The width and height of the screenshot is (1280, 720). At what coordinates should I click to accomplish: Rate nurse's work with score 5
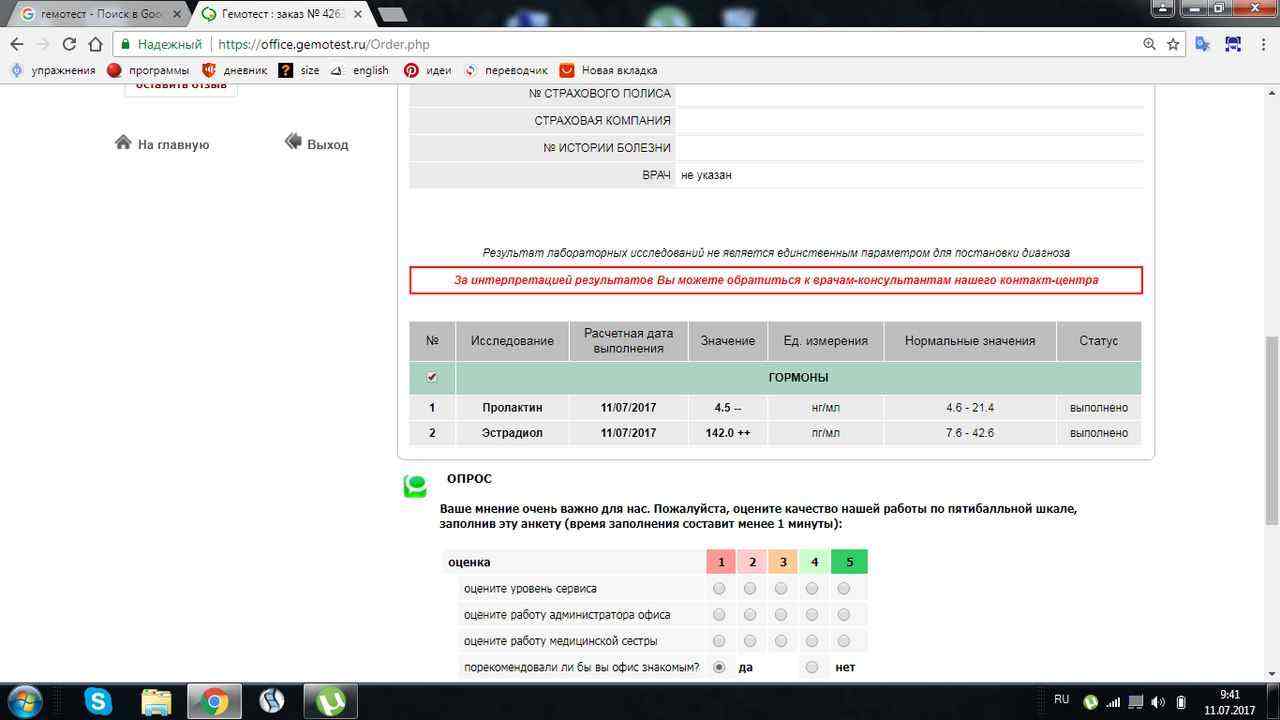tap(844, 641)
